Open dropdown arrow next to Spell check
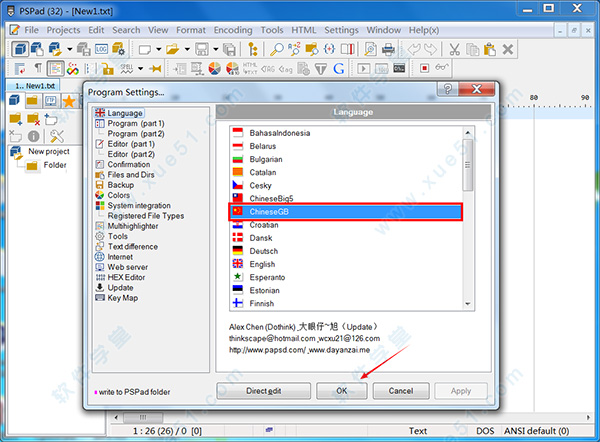Viewport: 600px width, 442px height. click(x=140, y=69)
